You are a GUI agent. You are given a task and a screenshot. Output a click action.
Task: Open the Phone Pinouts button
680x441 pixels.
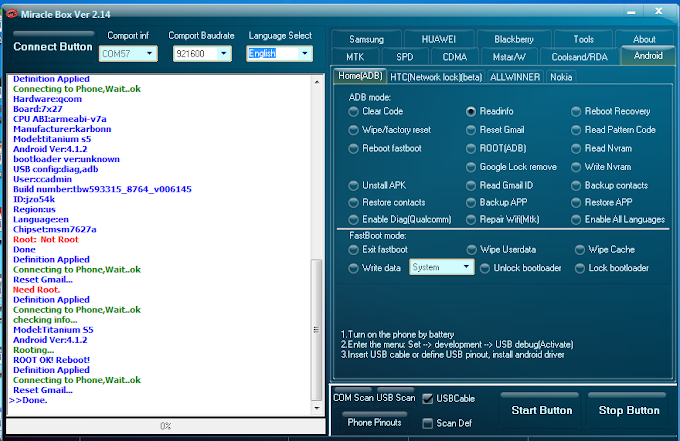(375, 422)
